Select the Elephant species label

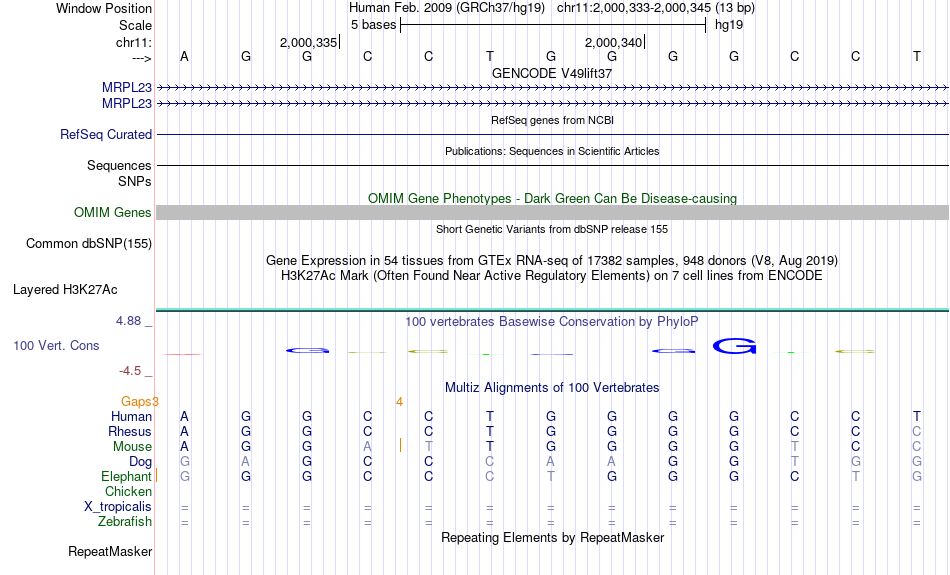point(126,477)
